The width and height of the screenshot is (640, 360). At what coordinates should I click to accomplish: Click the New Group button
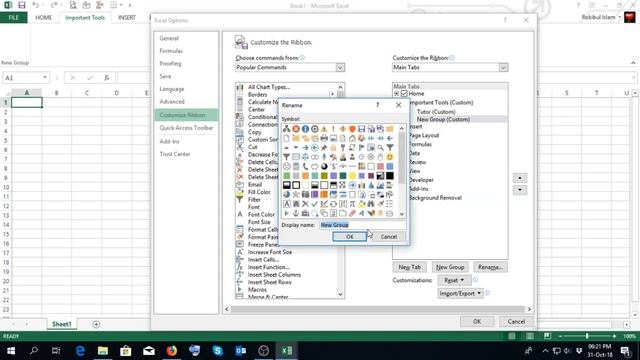point(450,267)
